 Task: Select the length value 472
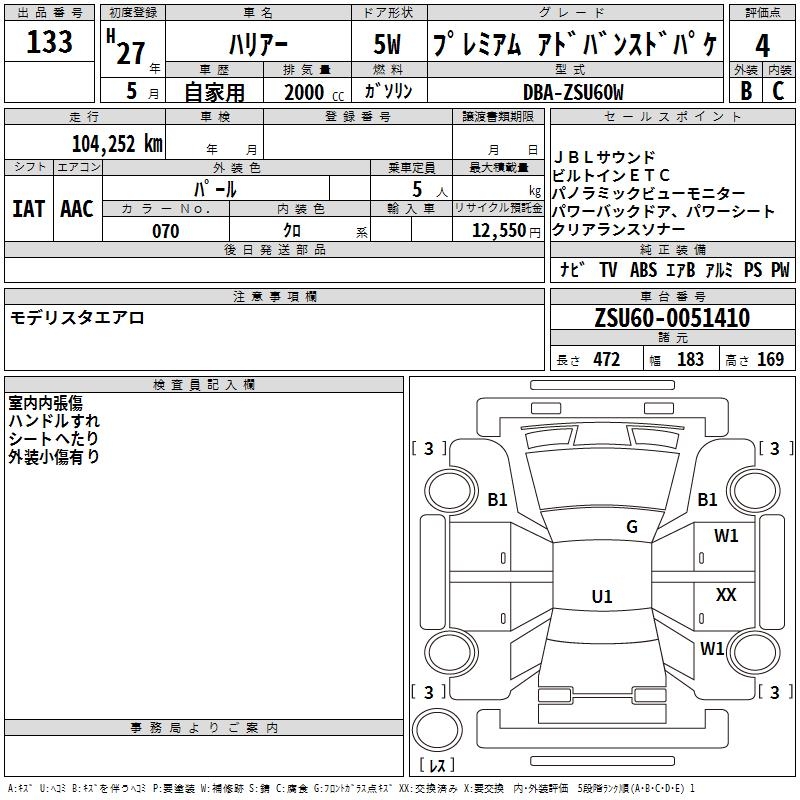coord(607,360)
